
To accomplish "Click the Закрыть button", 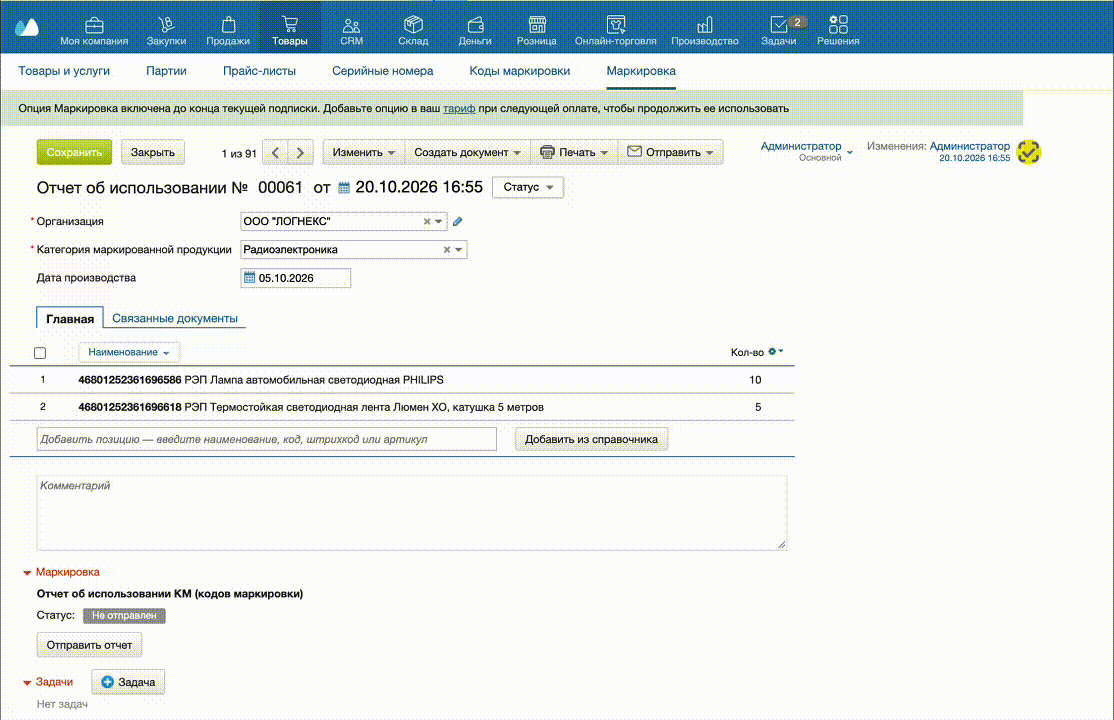I will (x=153, y=152).
